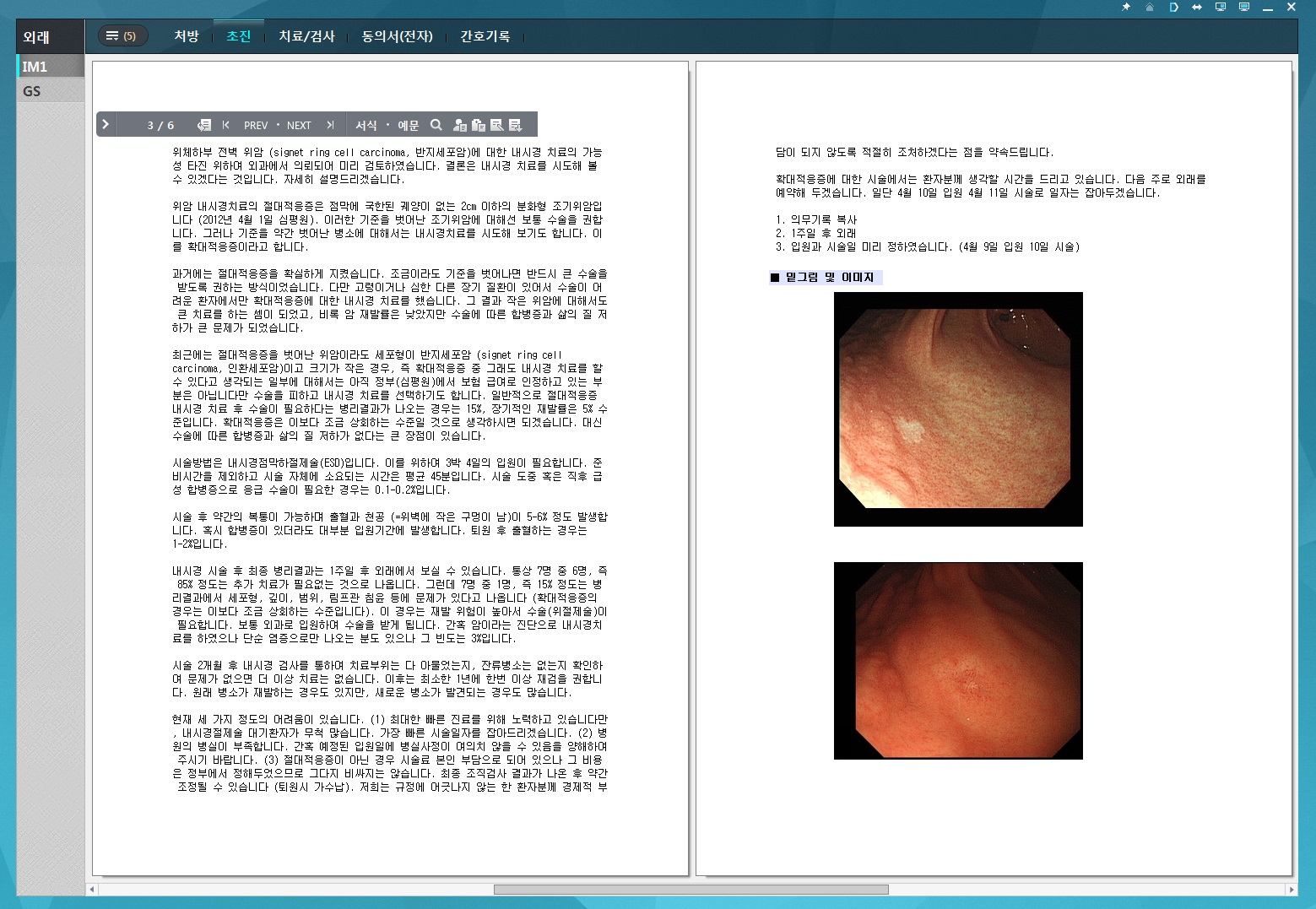Click the patient info document icon
Viewport: 1316px width, 909px height.
pos(460,125)
